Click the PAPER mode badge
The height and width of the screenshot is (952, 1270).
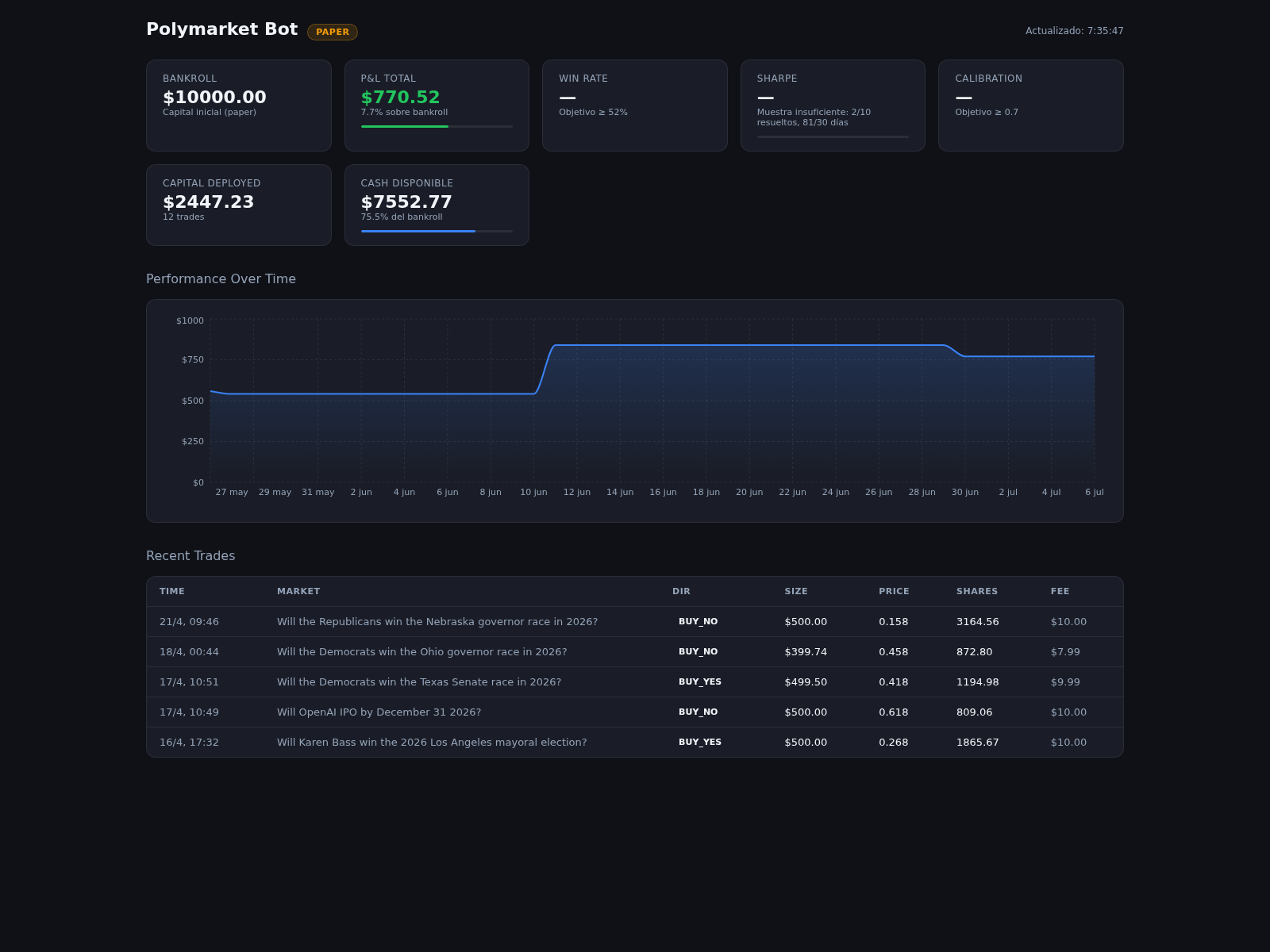coord(333,32)
